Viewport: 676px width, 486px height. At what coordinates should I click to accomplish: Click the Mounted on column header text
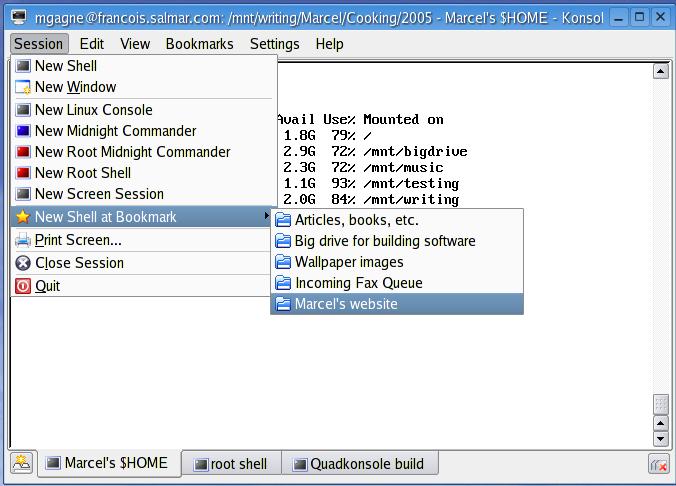click(x=404, y=119)
